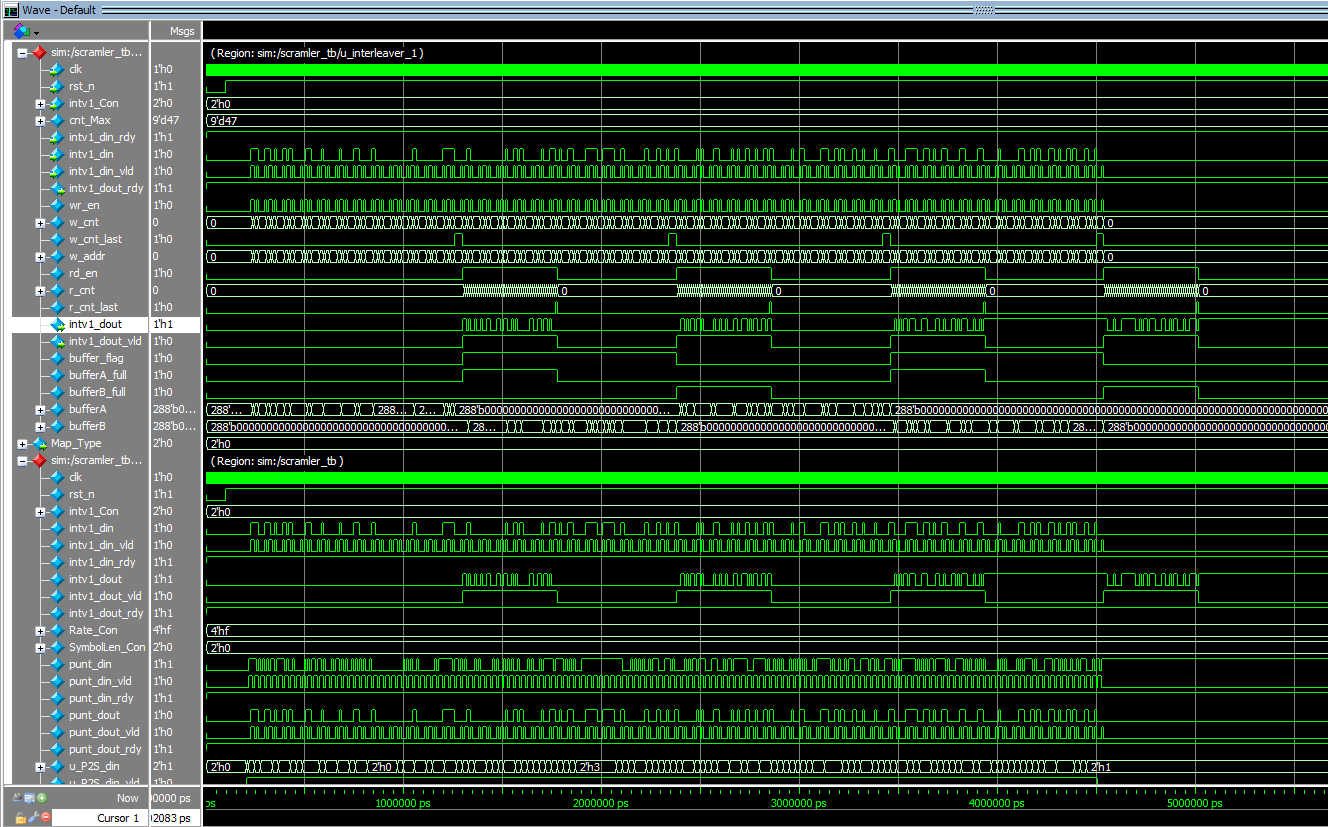Select the red diamond icon of sim:/scramler_tb group

pyautogui.click(x=40, y=52)
